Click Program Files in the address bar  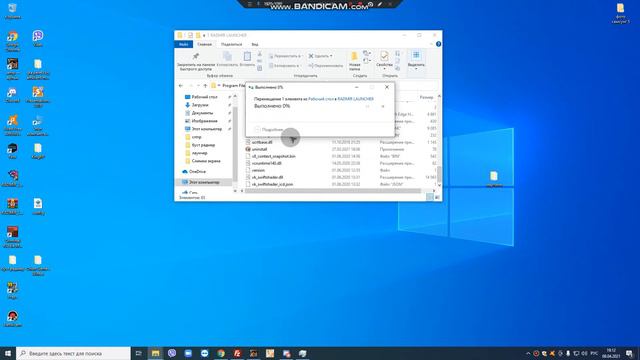pos(233,86)
